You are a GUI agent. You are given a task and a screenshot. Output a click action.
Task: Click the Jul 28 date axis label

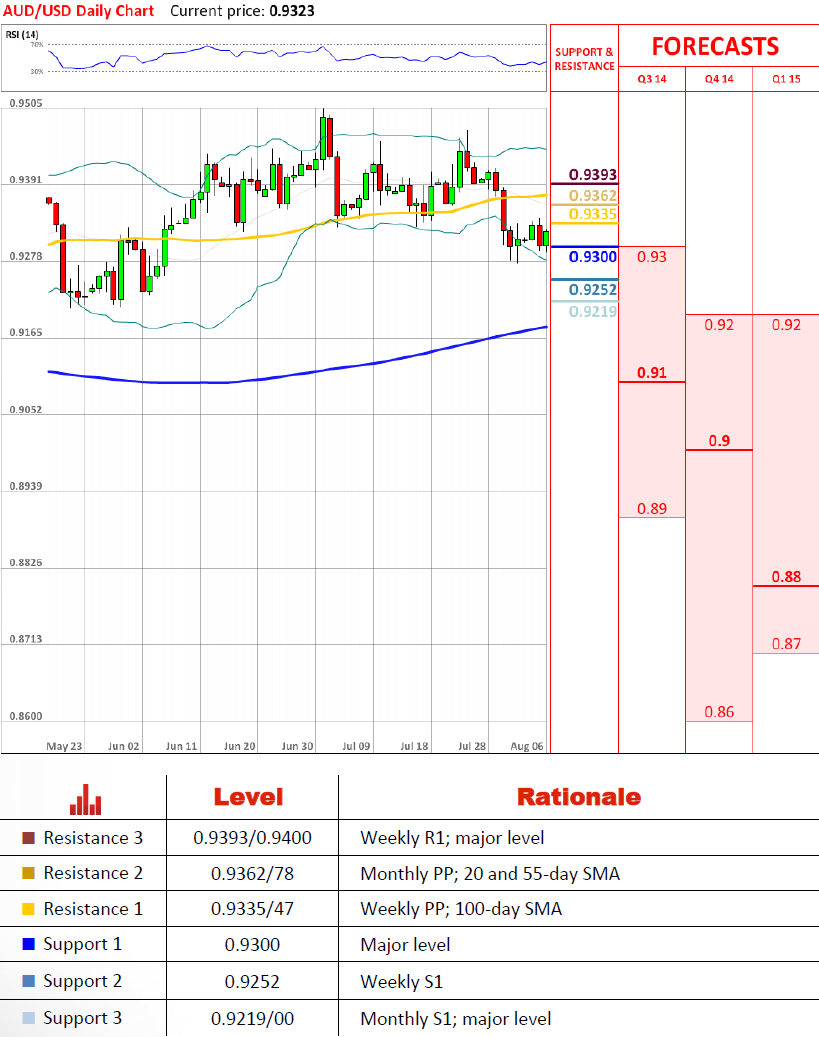(472, 746)
